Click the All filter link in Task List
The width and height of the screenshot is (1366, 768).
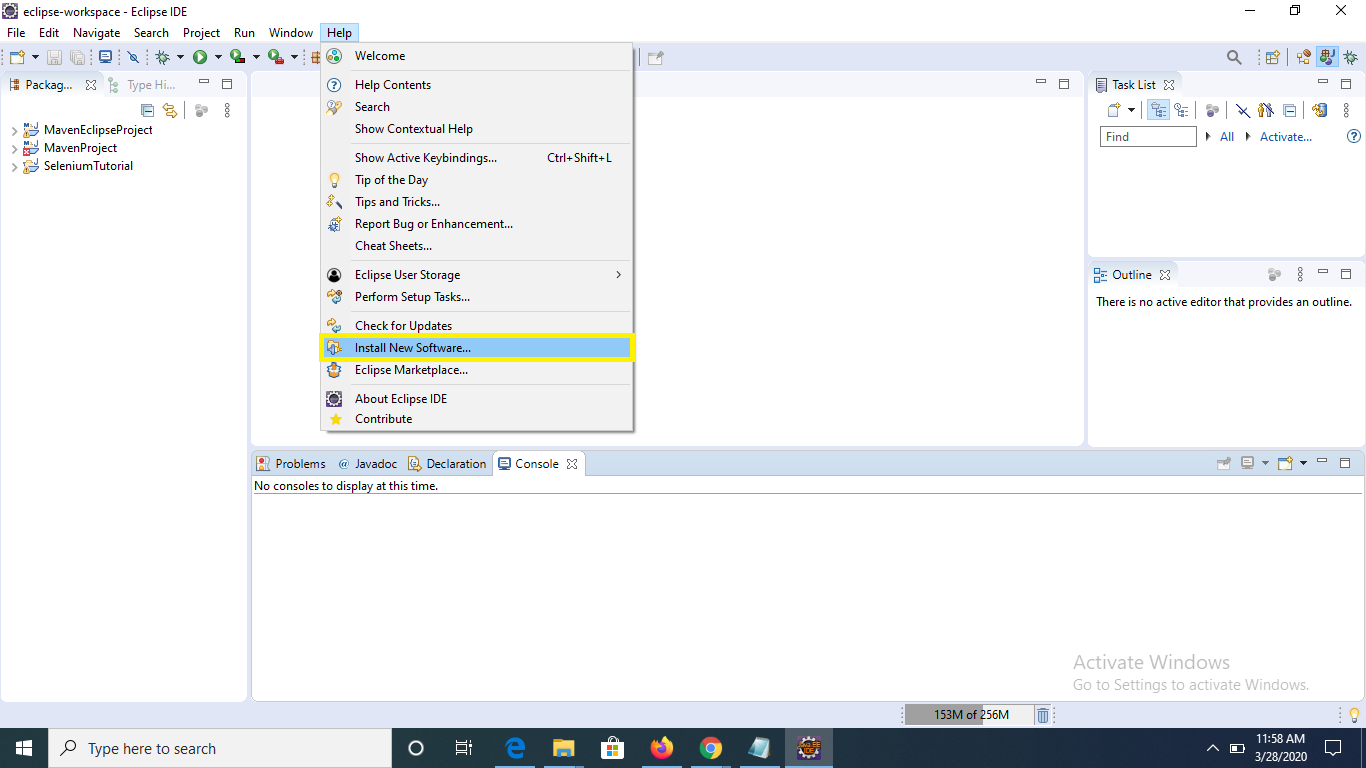coord(1227,137)
